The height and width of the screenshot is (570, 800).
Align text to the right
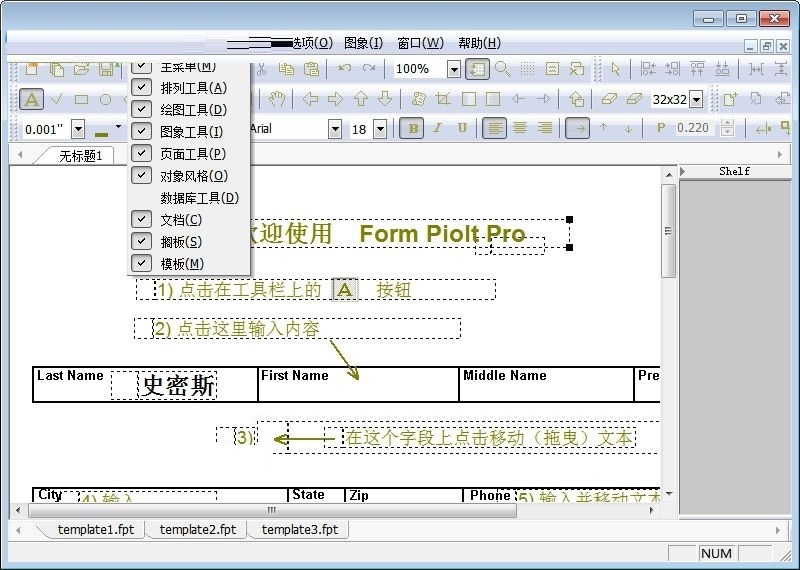click(545, 129)
